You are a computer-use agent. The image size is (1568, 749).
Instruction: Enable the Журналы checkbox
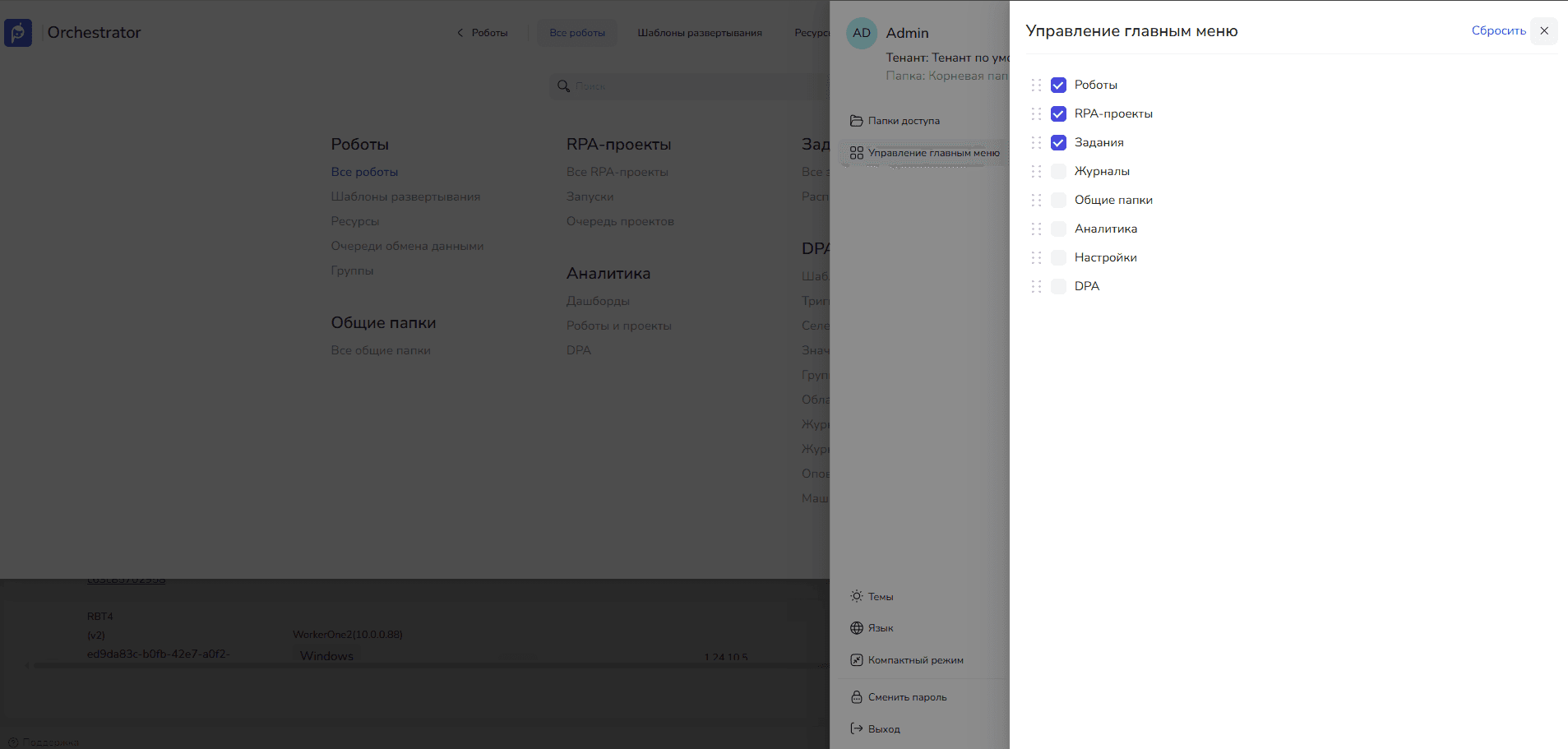pyautogui.click(x=1058, y=172)
